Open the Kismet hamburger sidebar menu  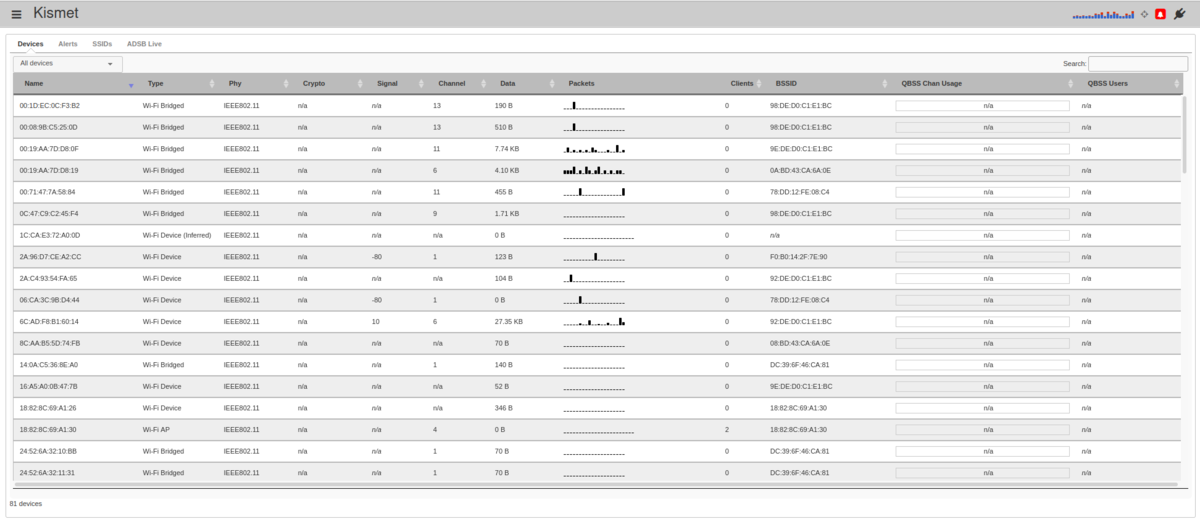click(x=16, y=14)
